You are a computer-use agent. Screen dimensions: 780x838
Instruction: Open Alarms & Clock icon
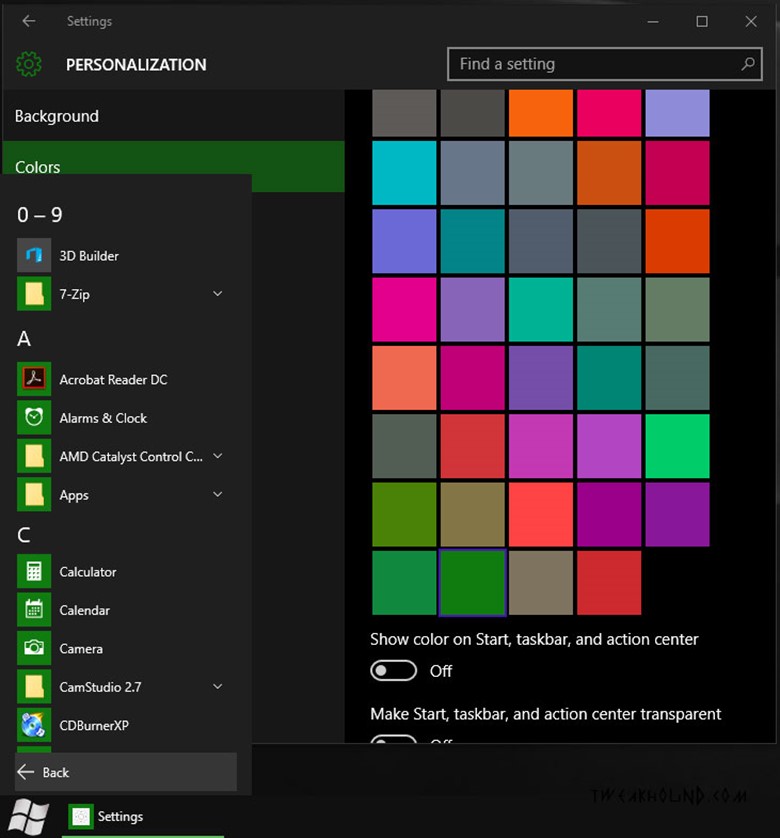point(34,418)
